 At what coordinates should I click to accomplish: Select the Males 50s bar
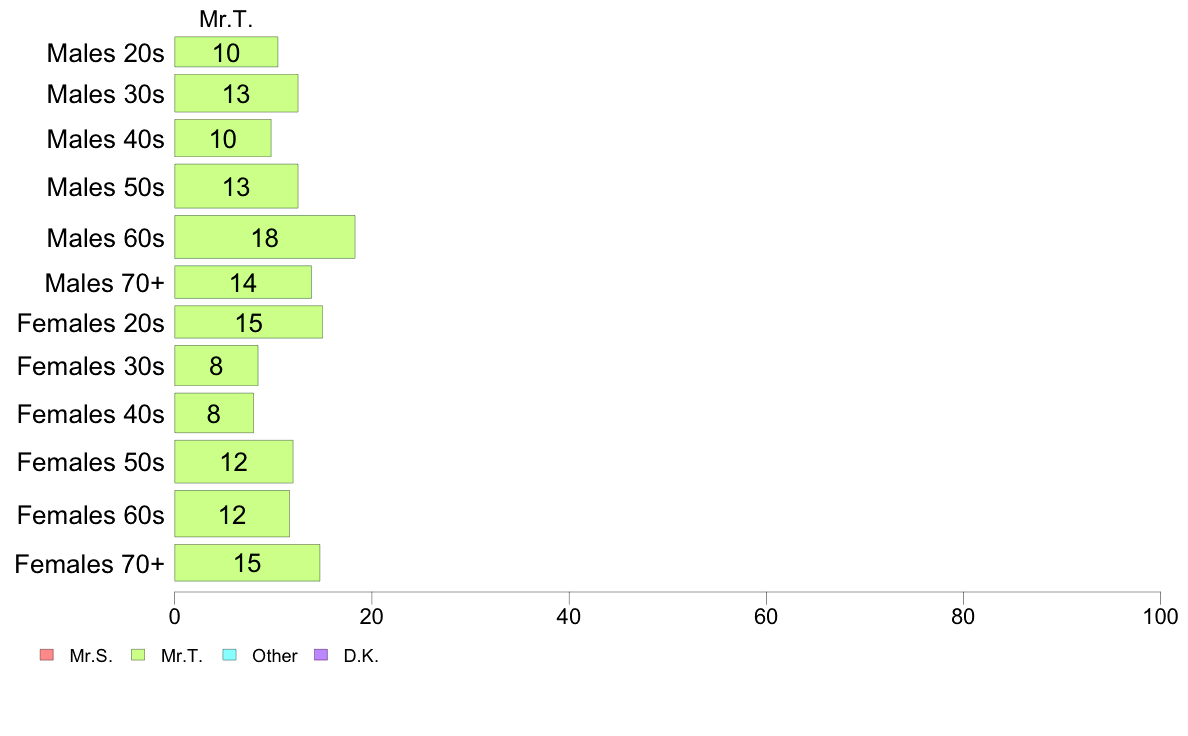click(236, 186)
